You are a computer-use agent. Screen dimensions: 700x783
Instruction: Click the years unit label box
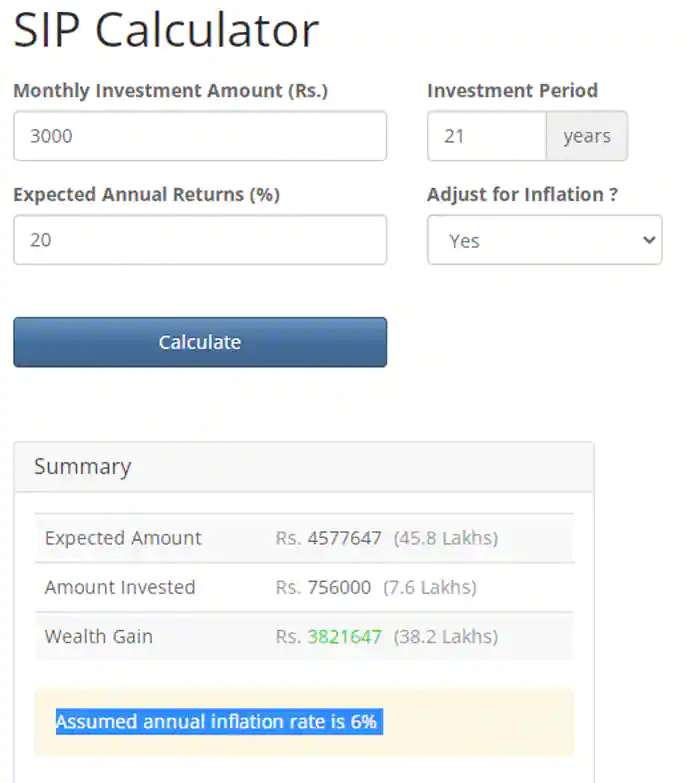[587, 136]
